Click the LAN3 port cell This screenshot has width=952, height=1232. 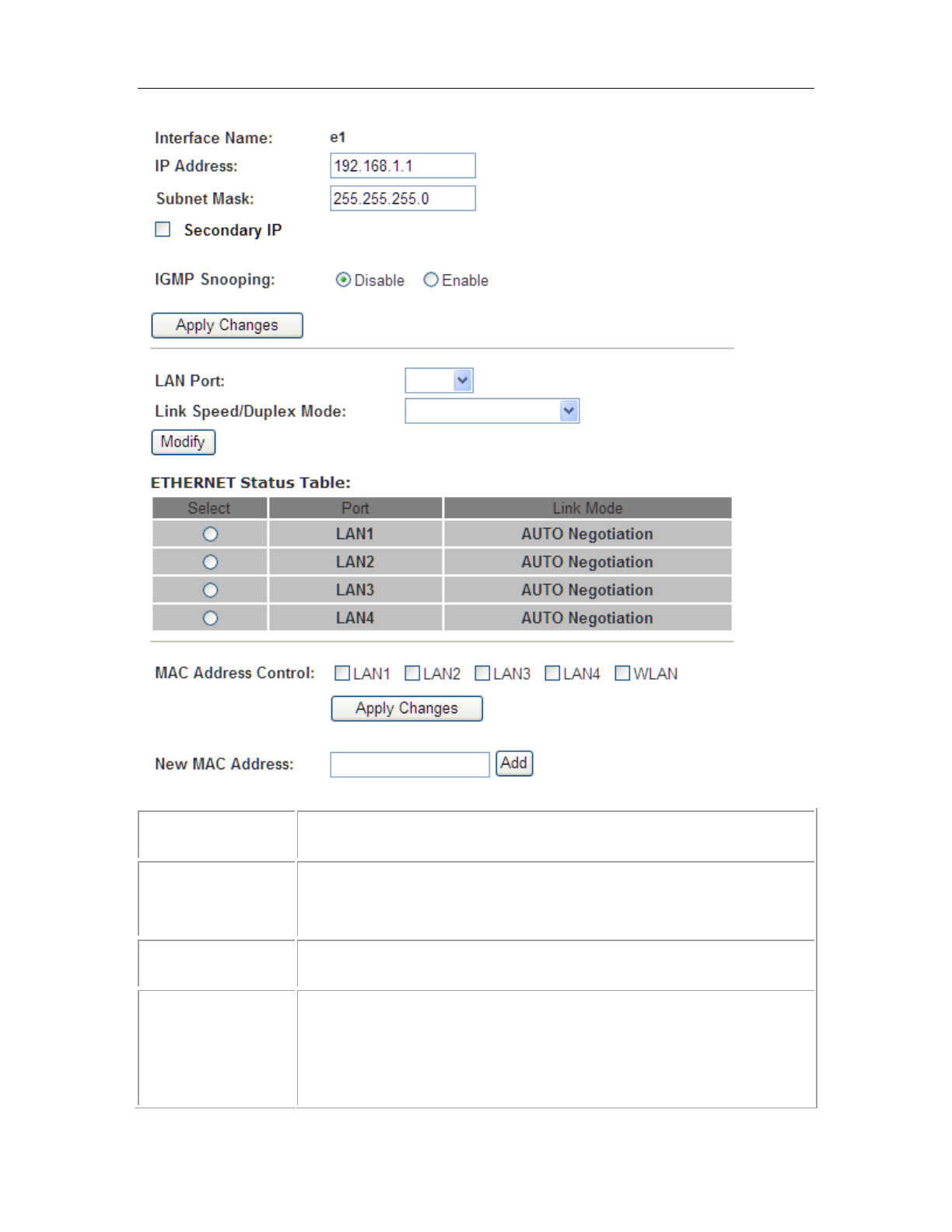(355, 590)
